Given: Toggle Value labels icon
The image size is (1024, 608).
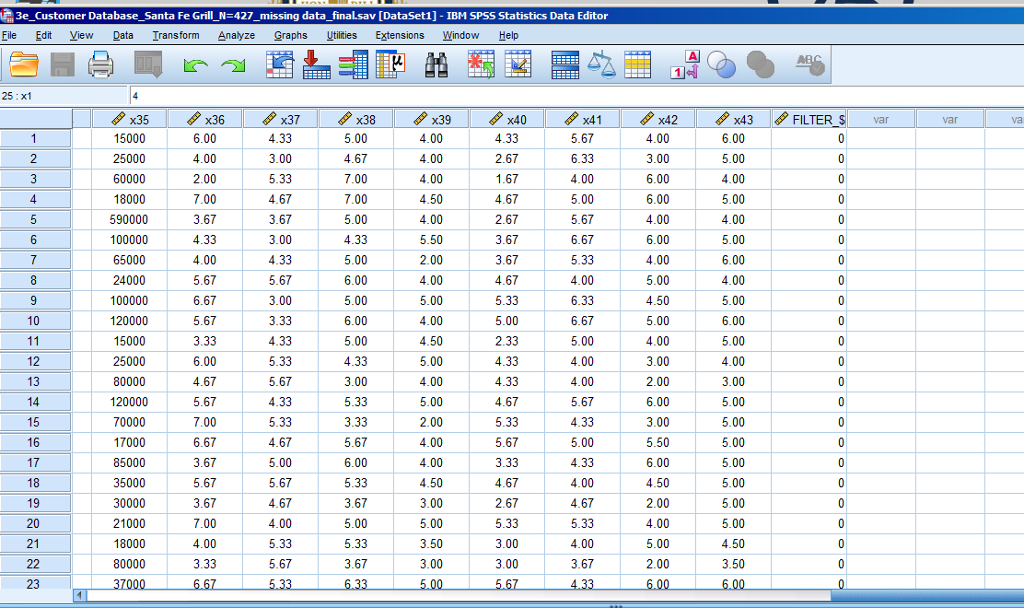Looking at the screenshot, I should coord(684,65).
